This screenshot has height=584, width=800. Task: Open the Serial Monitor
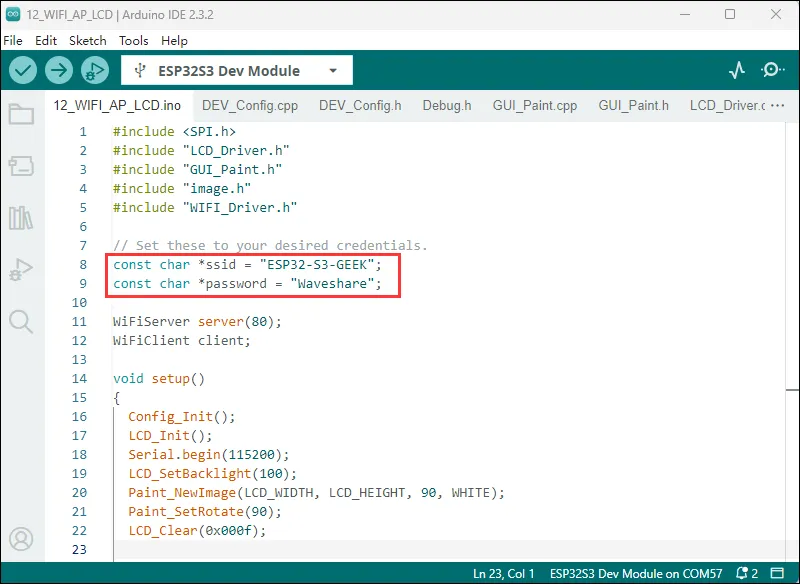(773, 70)
